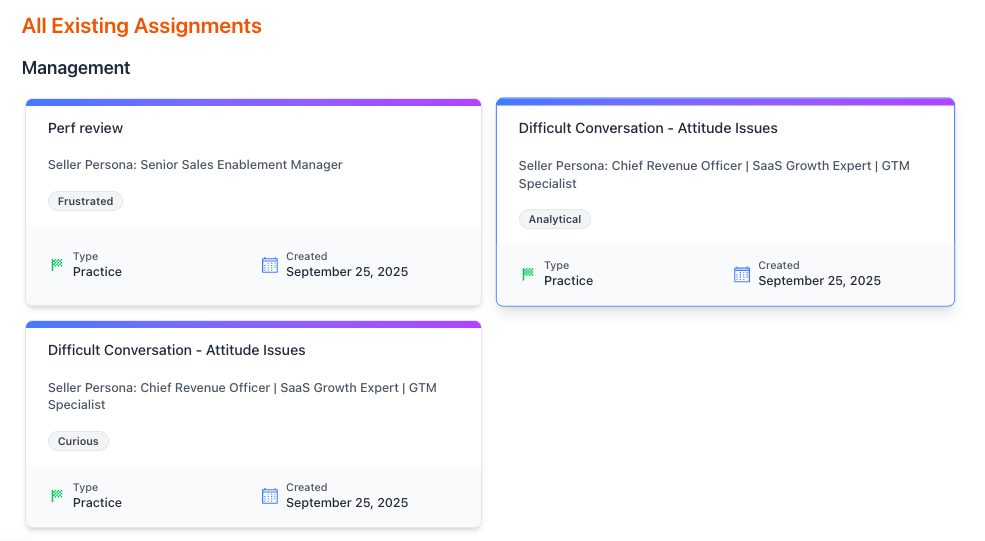
Task: Click the flag icon in the Curious card
Action: tap(57, 496)
